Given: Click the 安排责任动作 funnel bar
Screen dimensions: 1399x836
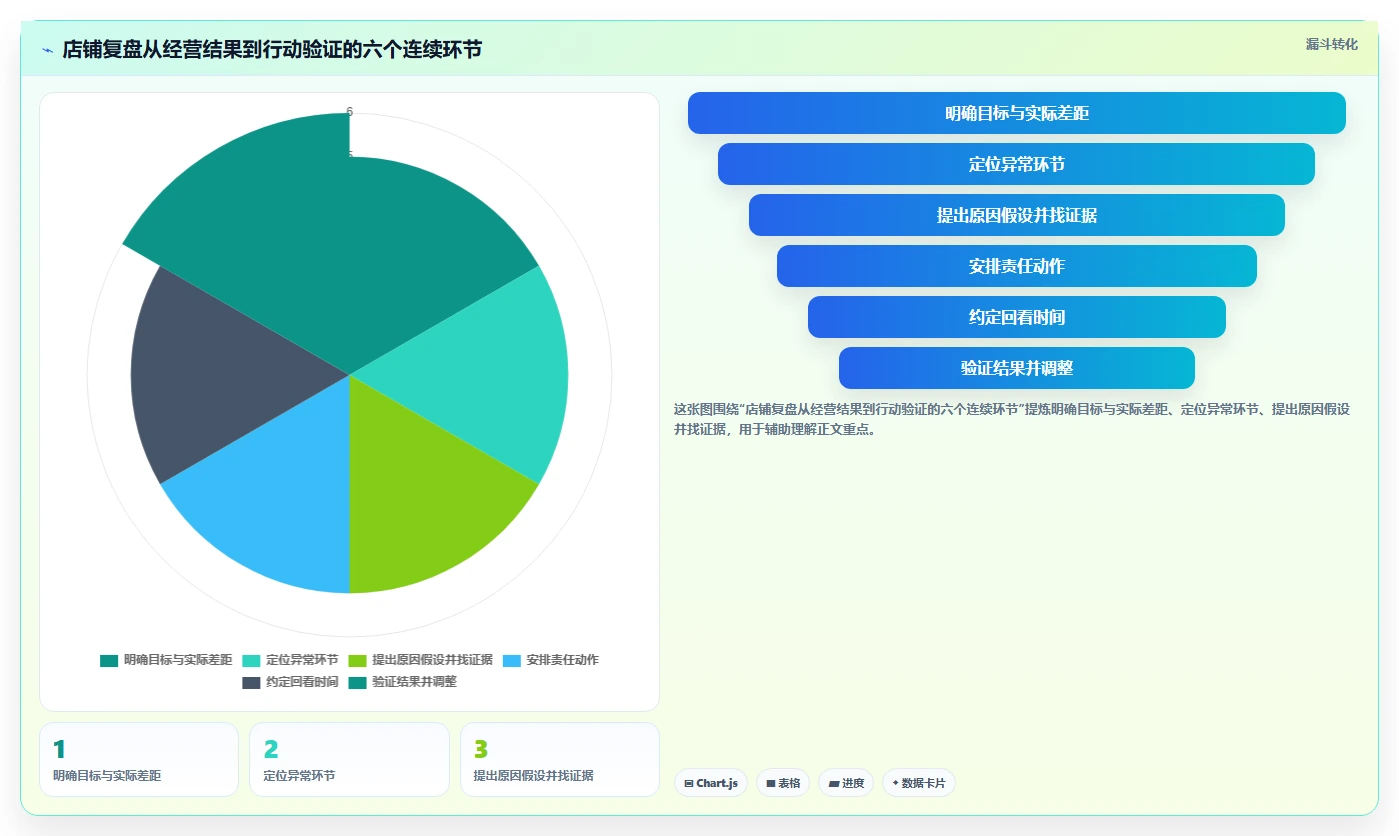Looking at the screenshot, I should (1017, 266).
